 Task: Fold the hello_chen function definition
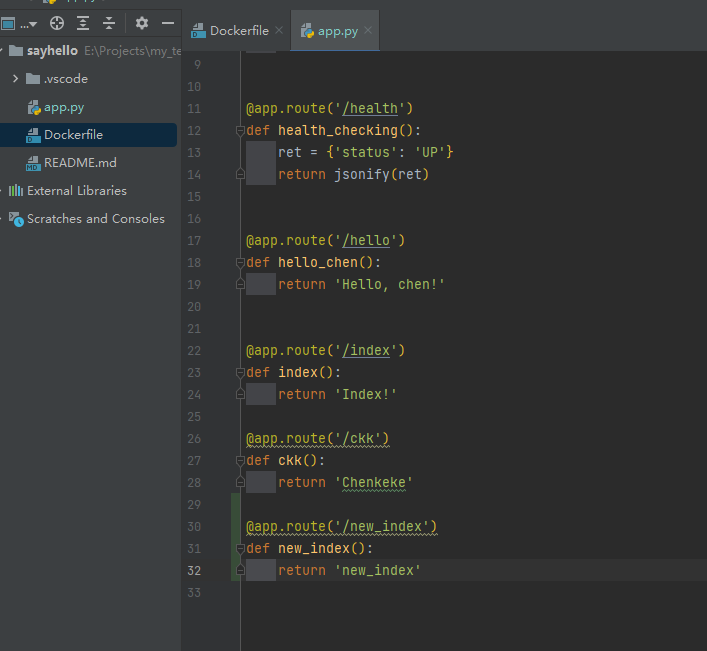point(240,263)
